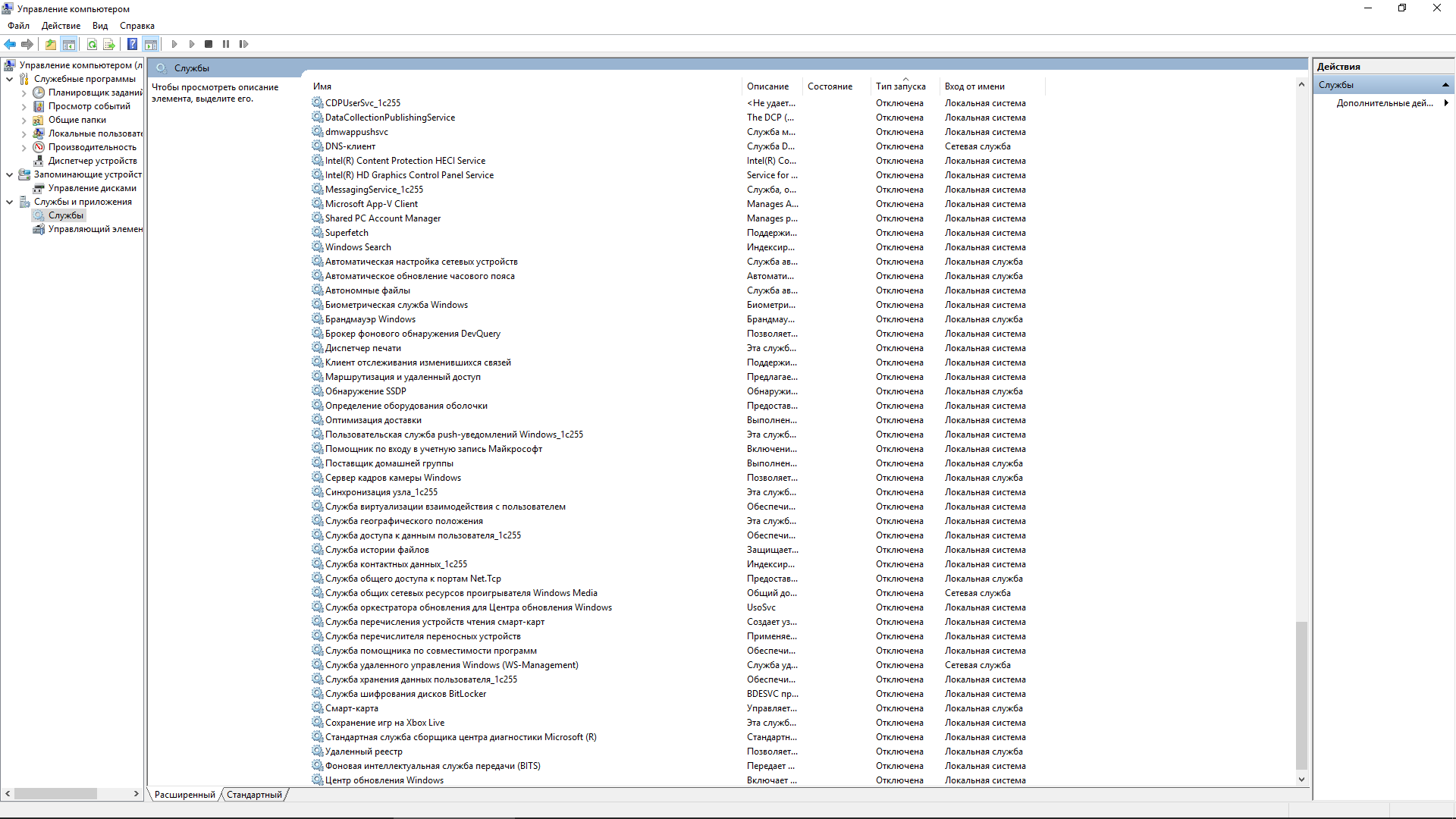
Task: Click the Stop service square icon
Action: [x=209, y=44]
